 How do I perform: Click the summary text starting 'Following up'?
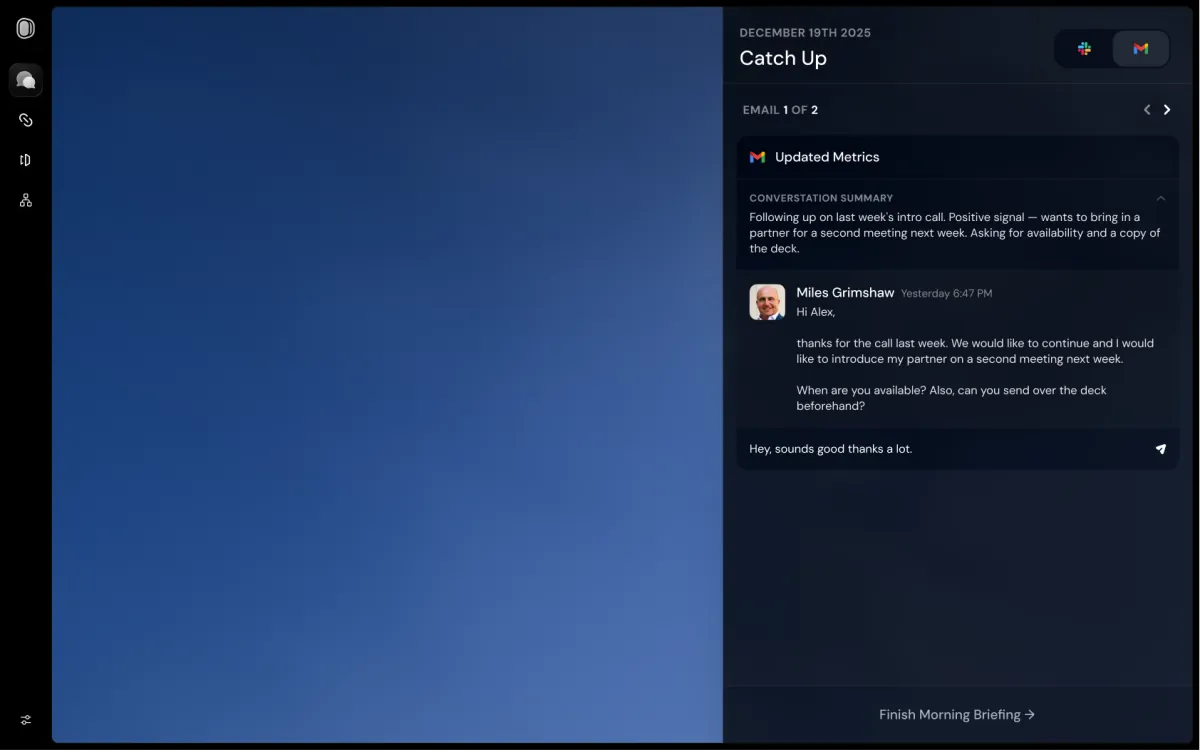click(x=955, y=233)
